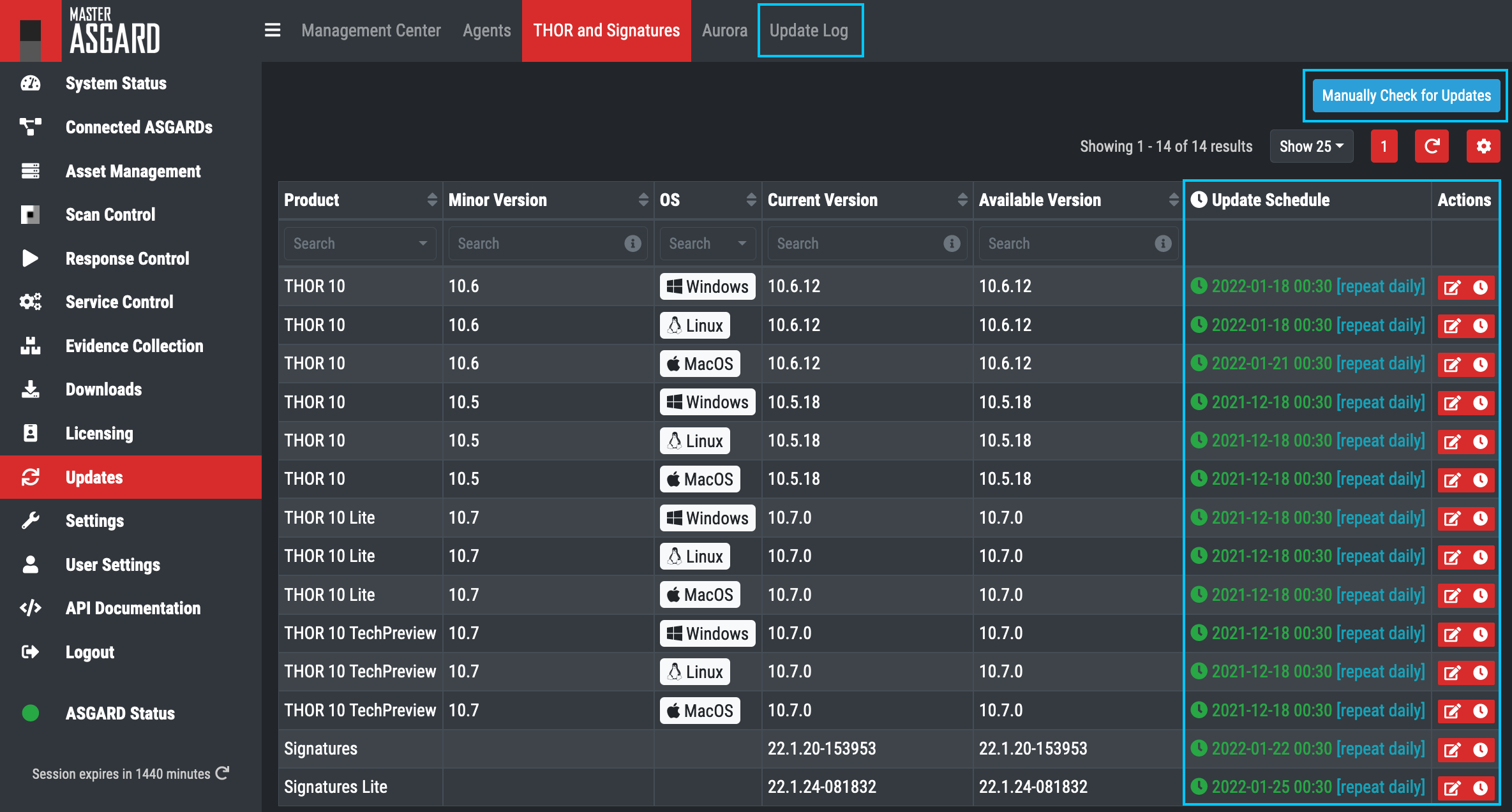
Task: Click info icon in Minor Version search
Action: point(632,243)
